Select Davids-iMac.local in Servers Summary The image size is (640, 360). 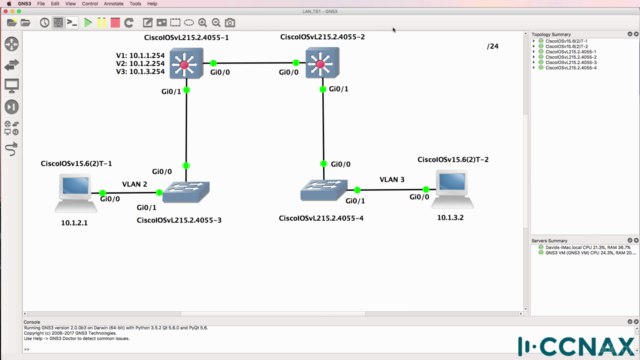pos(584,247)
